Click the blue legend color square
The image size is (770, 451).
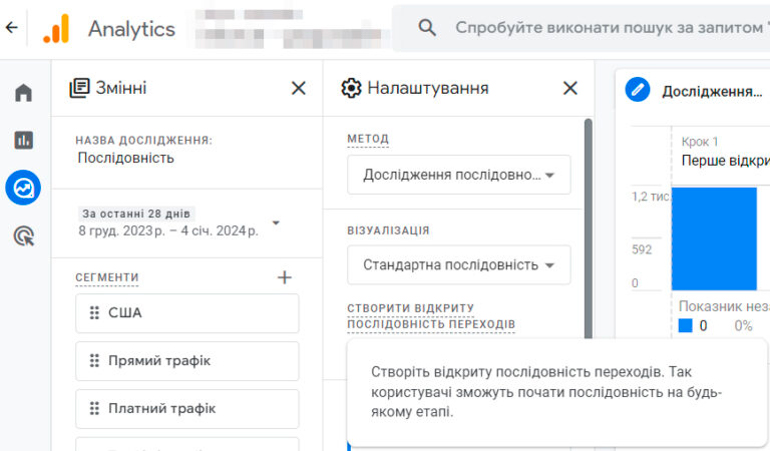[x=685, y=325]
